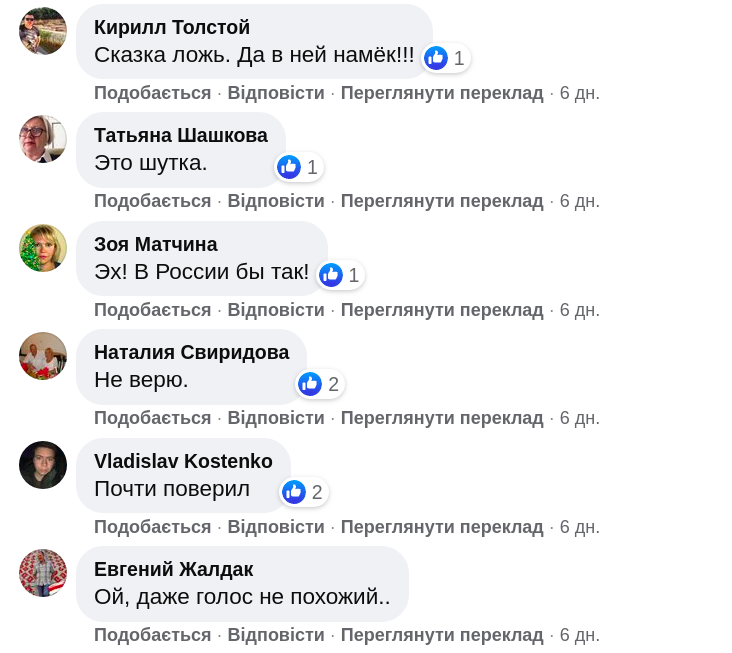Click the name Евгений Жалдак
Screen dimensions: 732x653
pos(173,569)
